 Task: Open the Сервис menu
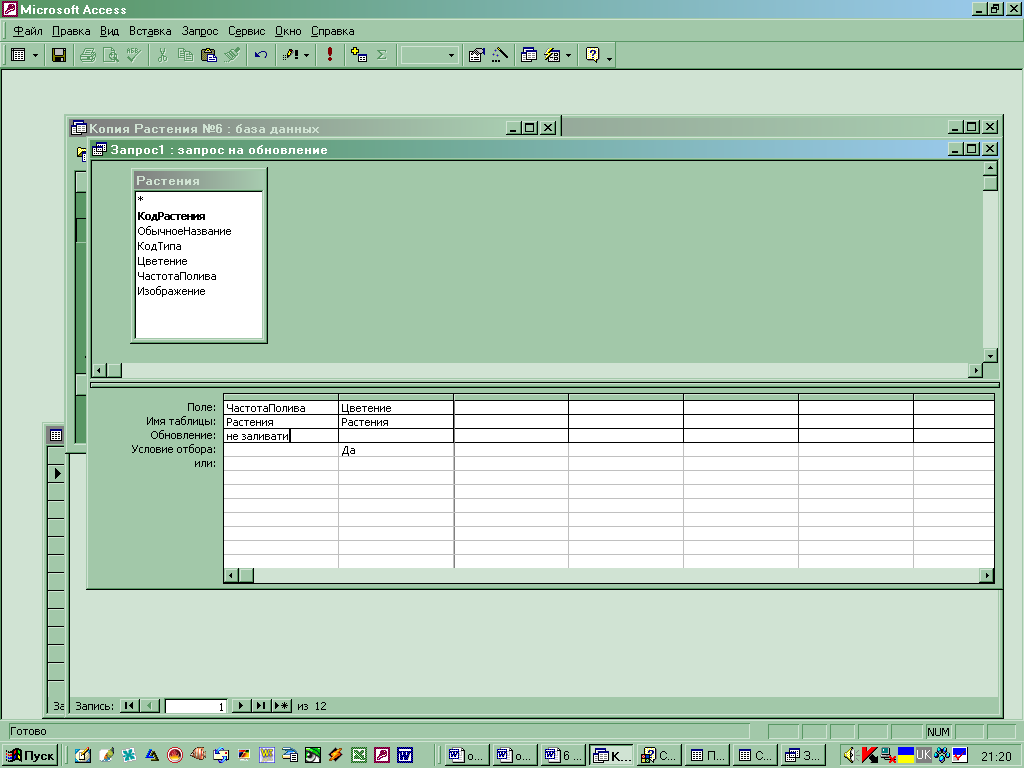(246, 31)
